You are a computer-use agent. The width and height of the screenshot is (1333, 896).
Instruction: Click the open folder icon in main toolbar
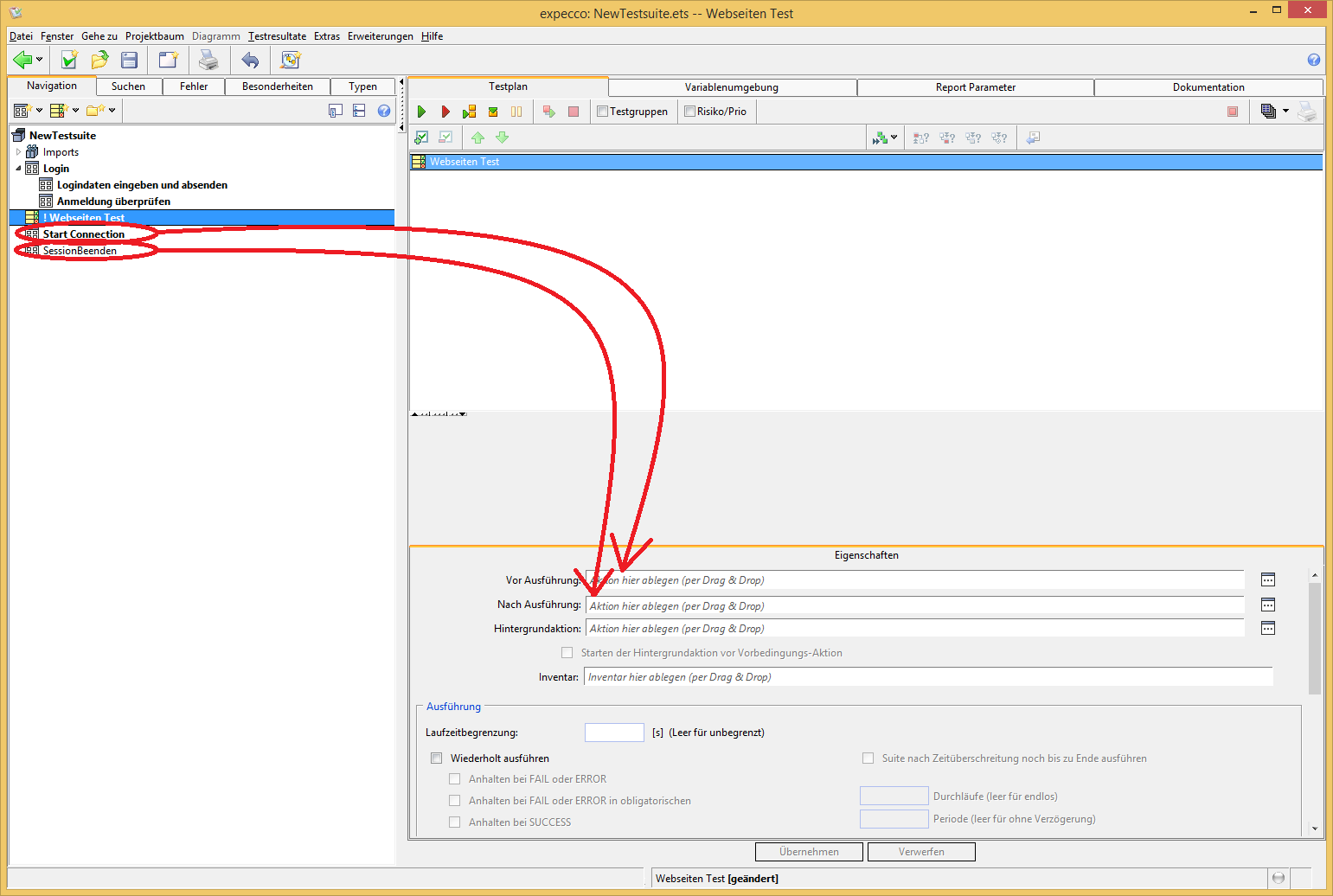click(100, 60)
